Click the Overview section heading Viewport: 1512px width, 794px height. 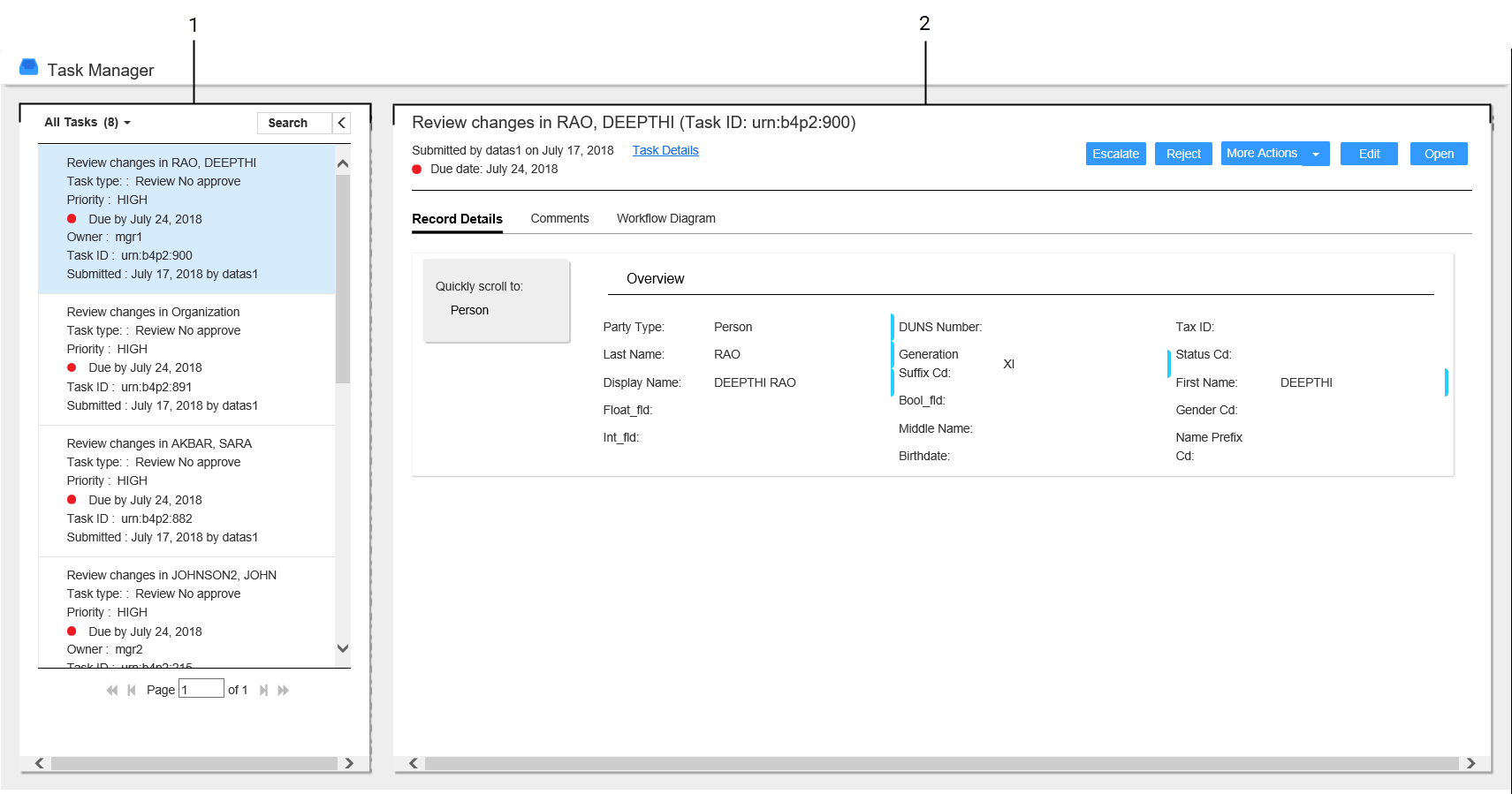655,278
